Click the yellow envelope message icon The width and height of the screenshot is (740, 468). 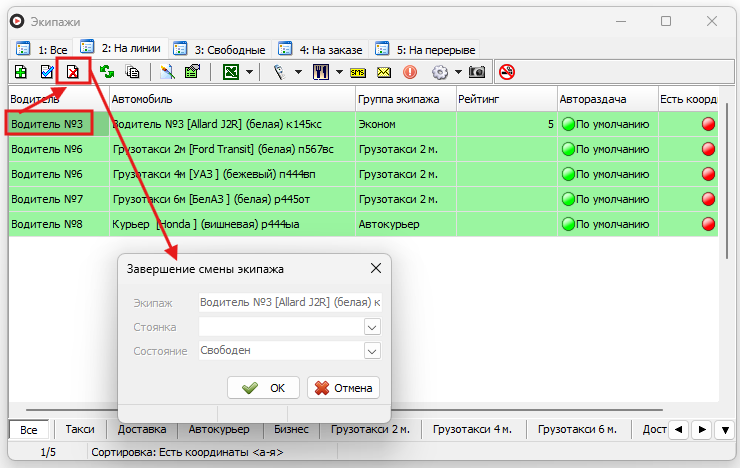384,73
